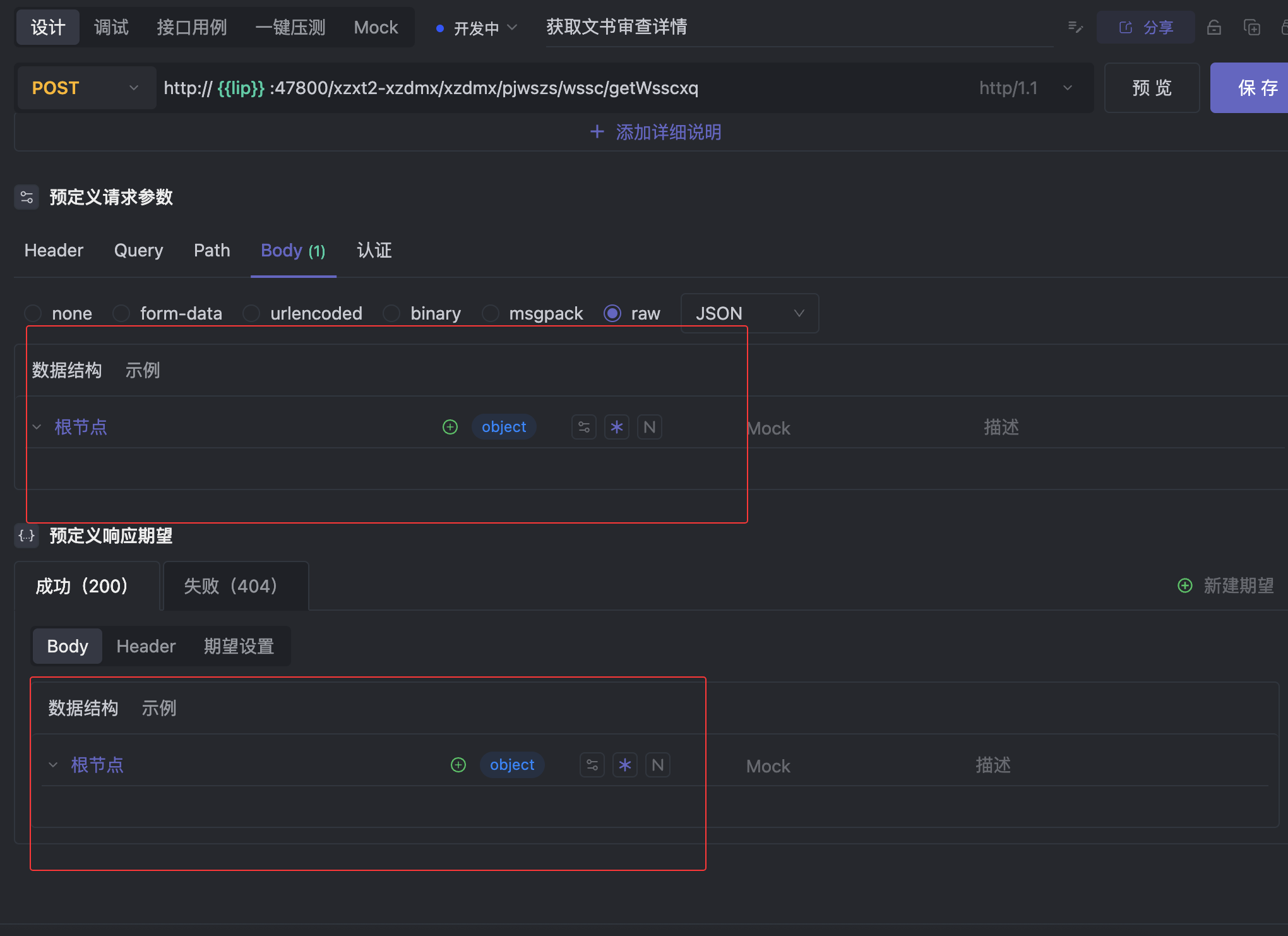The image size is (1288, 936).
Task: Open the Query parameters tab
Action: (x=138, y=251)
